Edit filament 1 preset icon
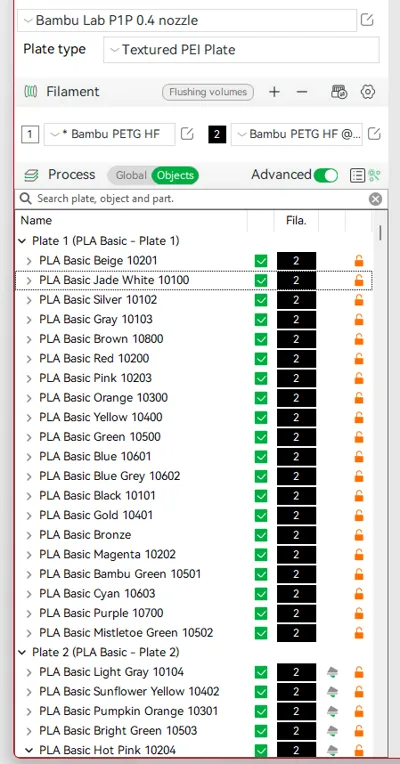Viewport: 400px width, 764px height. point(187,134)
